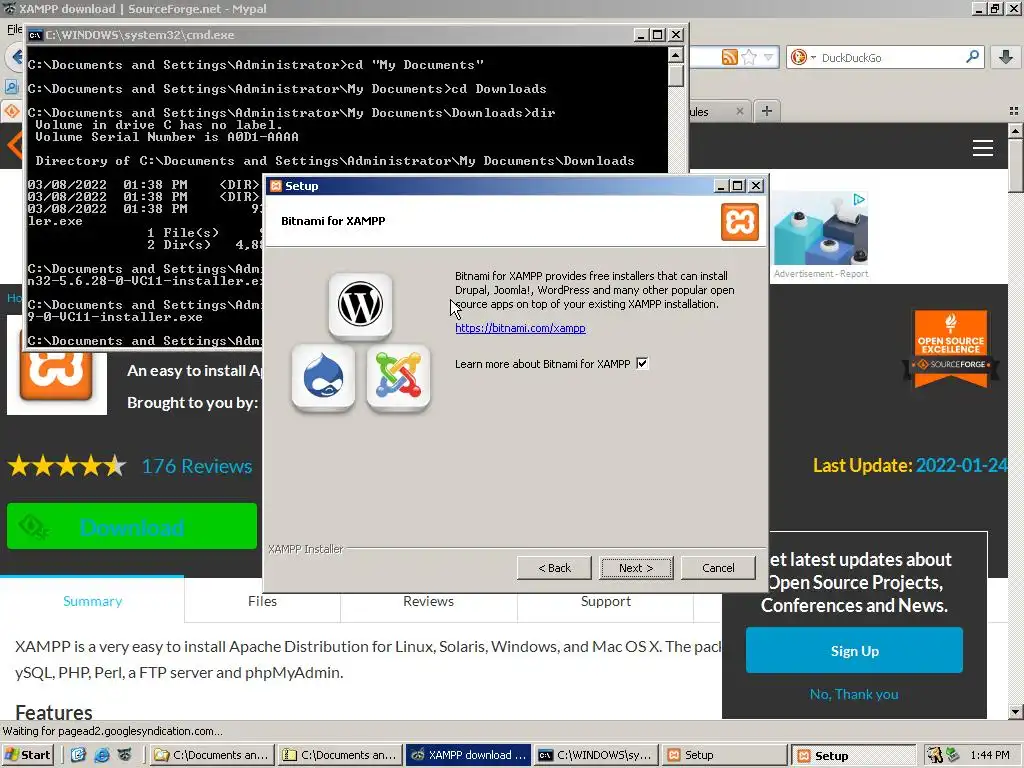The height and width of the screenshot is (768, 1024).
Task: Switch to C:\WINDOWS\sy... cmd taskbar button
Action: click(596, 755)
